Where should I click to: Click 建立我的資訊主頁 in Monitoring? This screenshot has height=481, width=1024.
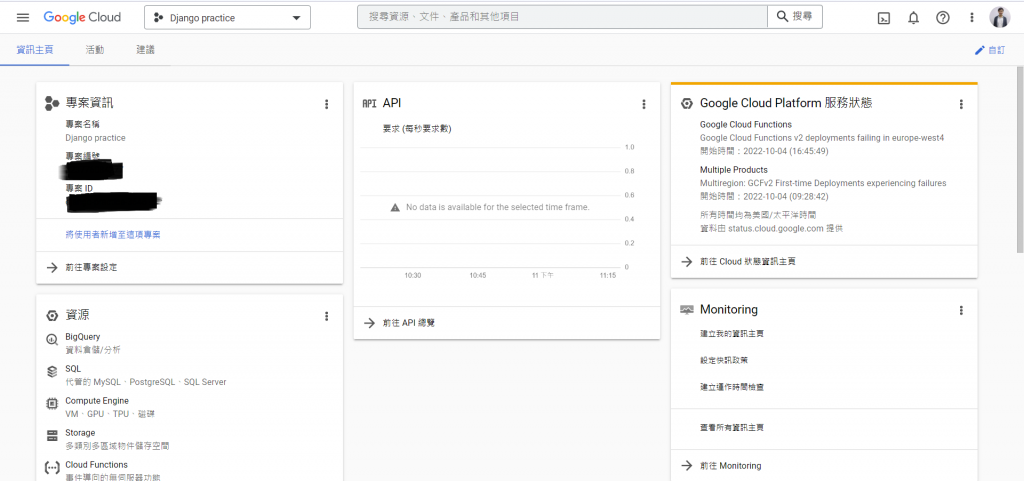click(x=732, y=334)
